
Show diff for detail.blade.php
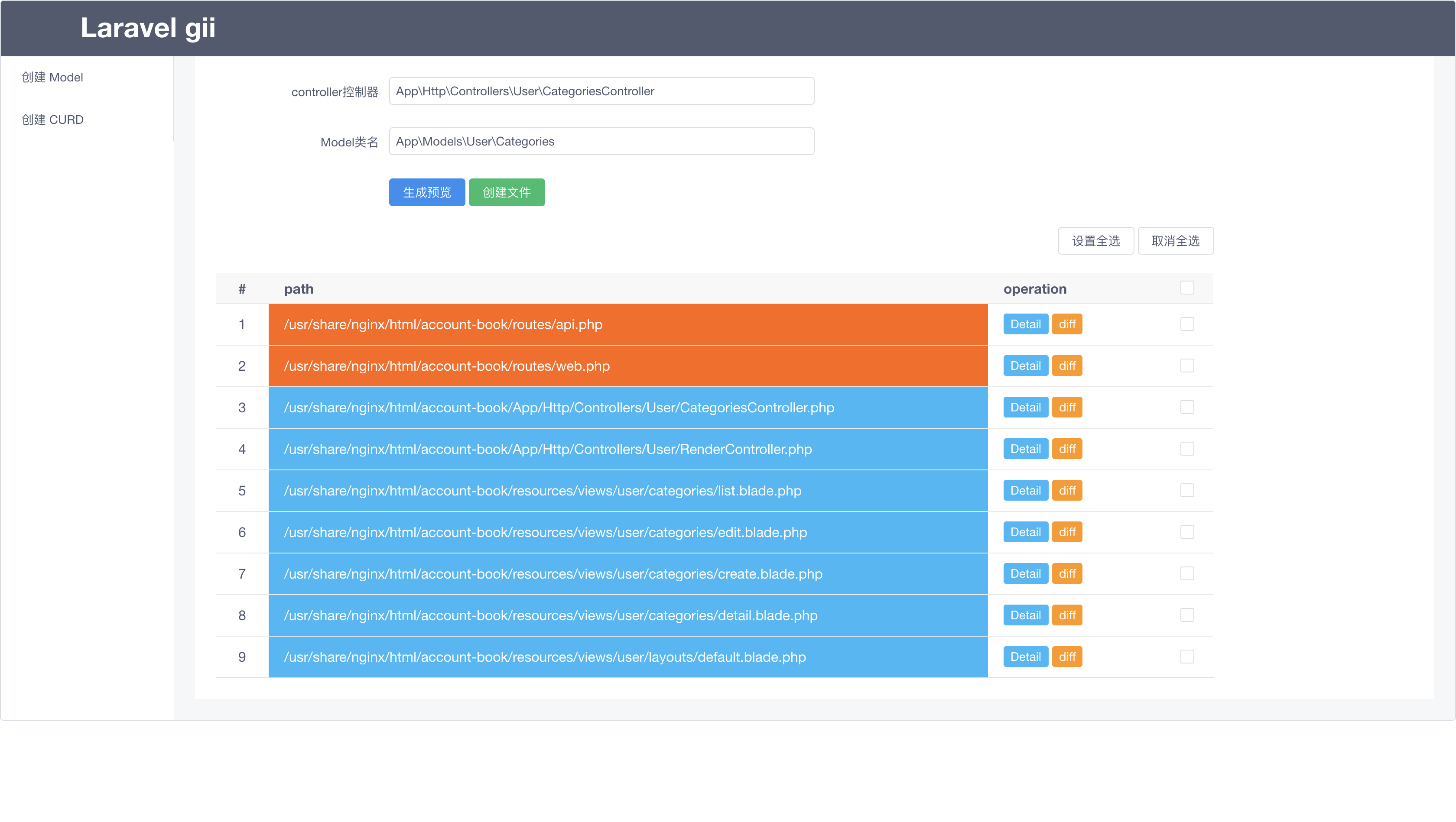pos(1066,615)
